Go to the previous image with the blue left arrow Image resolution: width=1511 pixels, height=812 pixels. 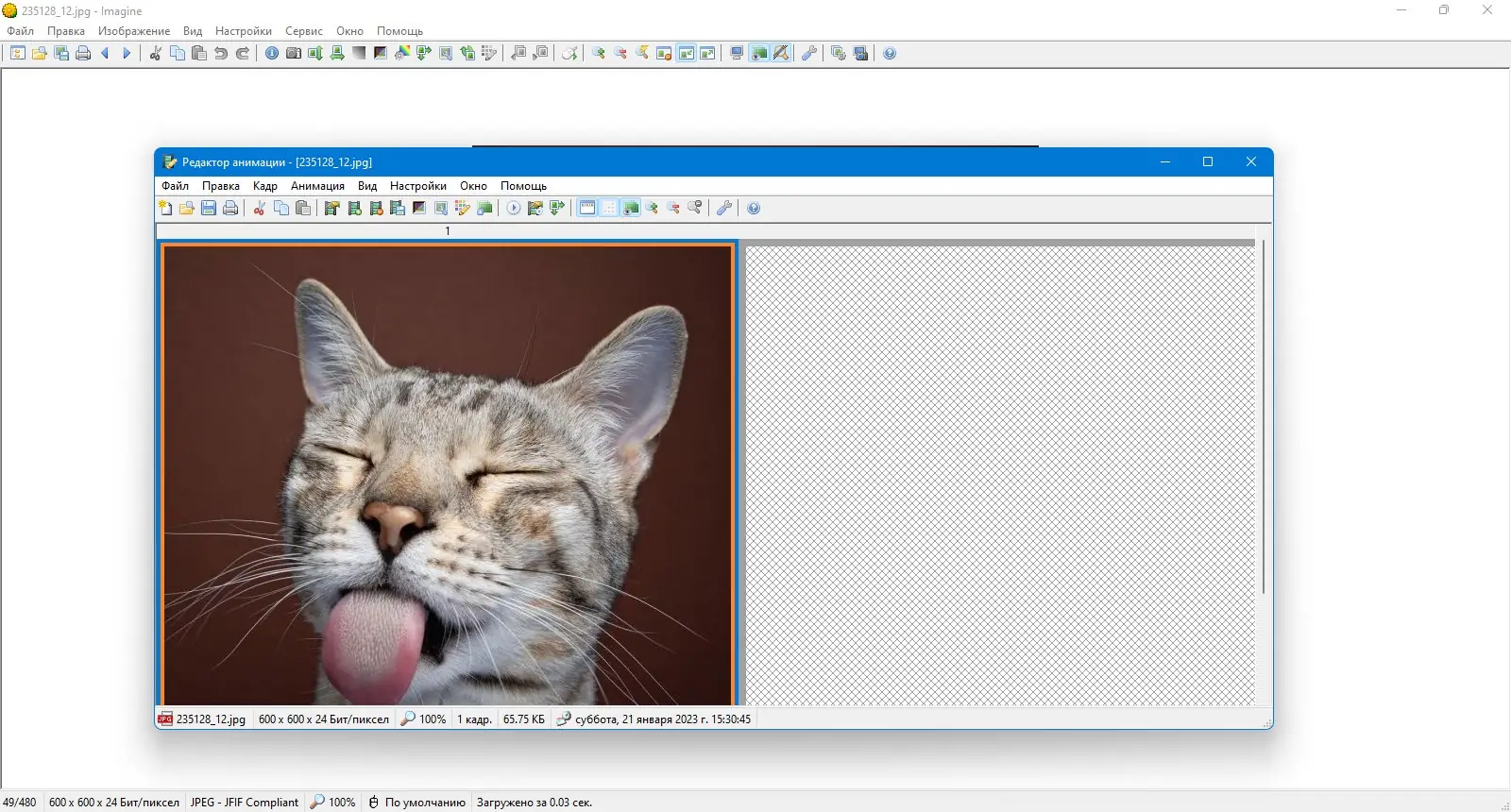(x=105, y=53)
